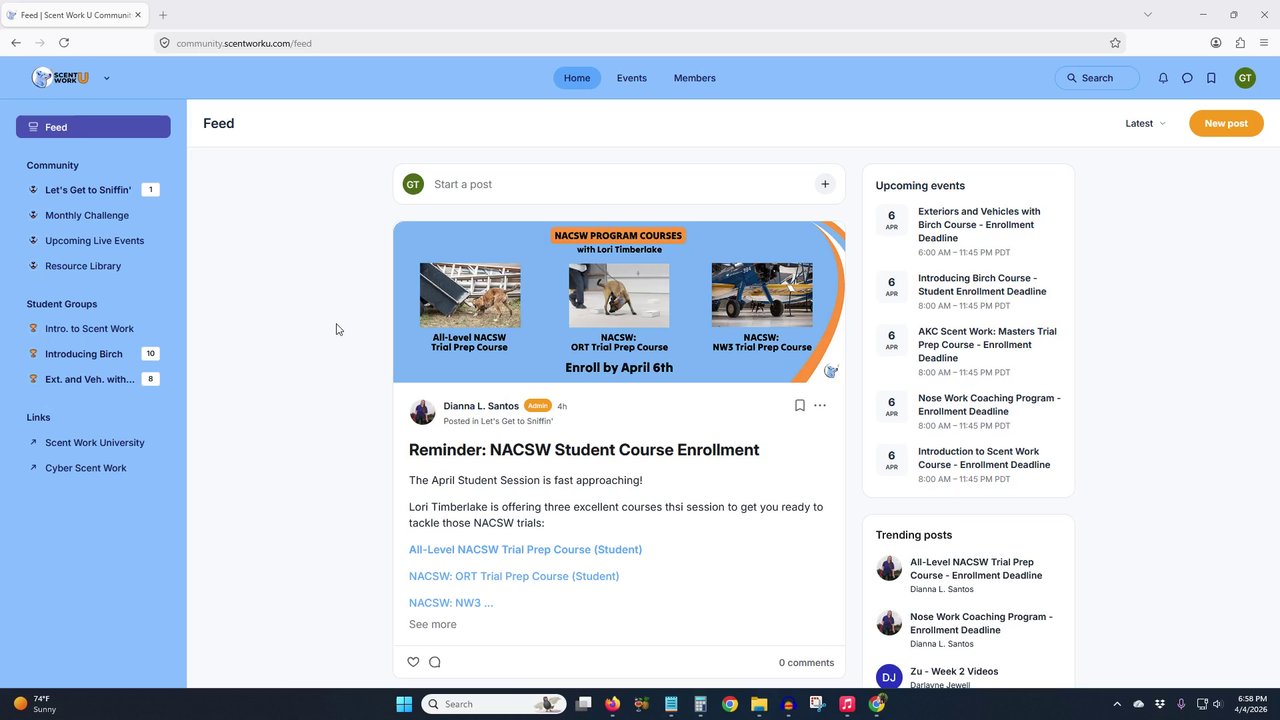This screenshot has height=720, width=1280.
Task: Open the Intro. to Scent Work group
Action: 93,329
